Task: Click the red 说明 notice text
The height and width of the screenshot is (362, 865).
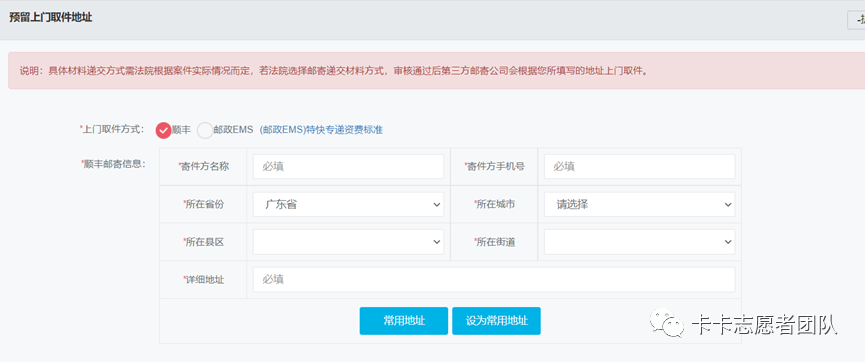Action: (x=334, y=71)
